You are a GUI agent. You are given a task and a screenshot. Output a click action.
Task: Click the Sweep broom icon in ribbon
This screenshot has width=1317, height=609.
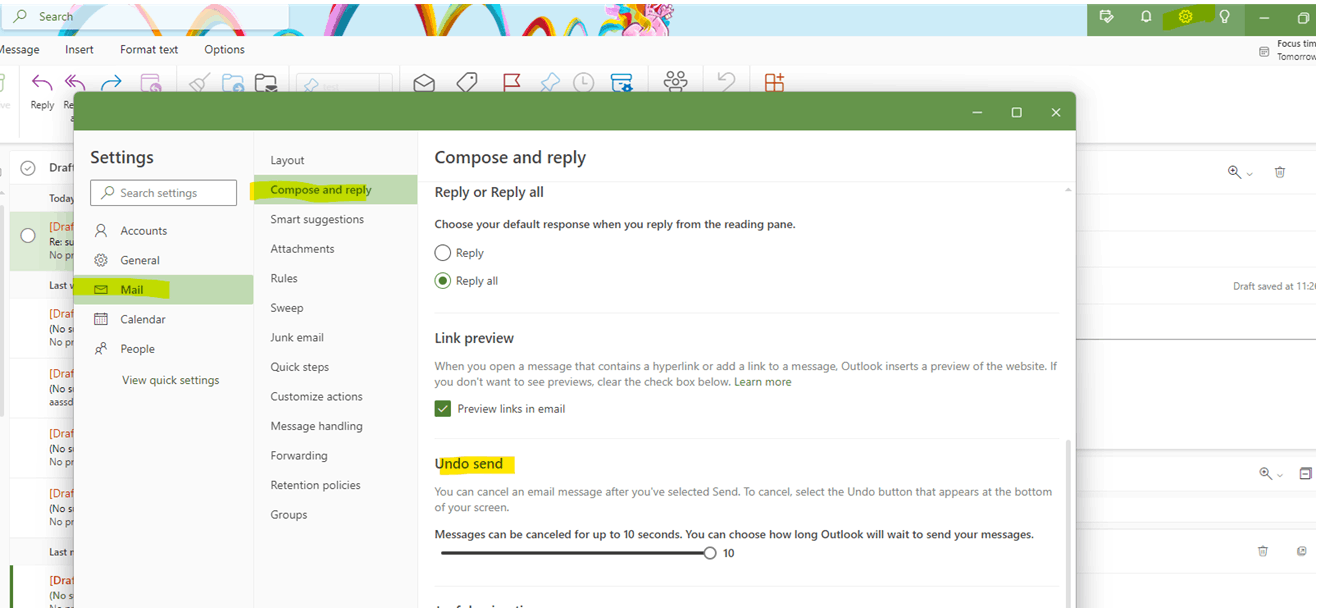point(199,83)
